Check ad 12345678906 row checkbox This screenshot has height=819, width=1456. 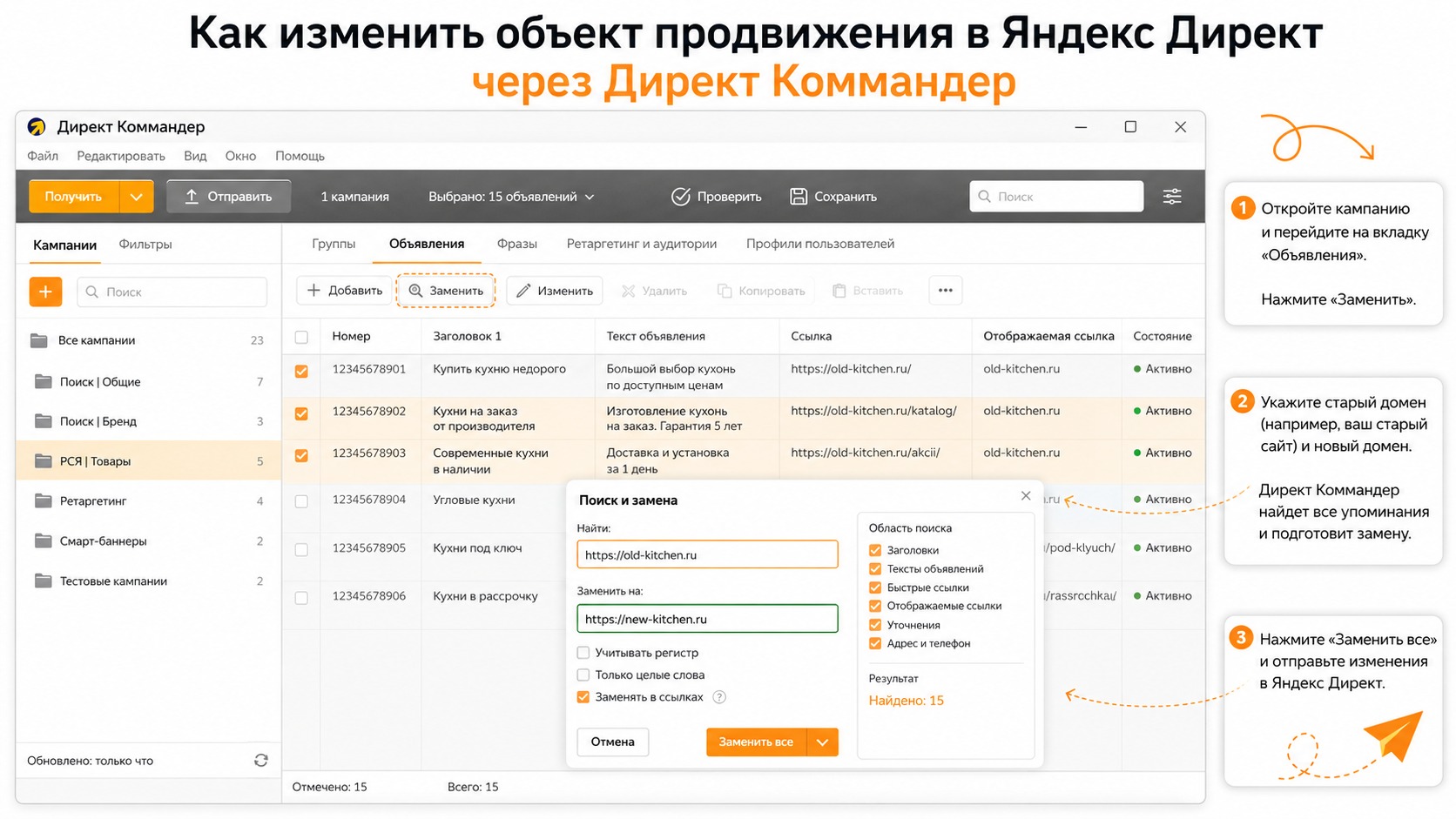[301, 598]
